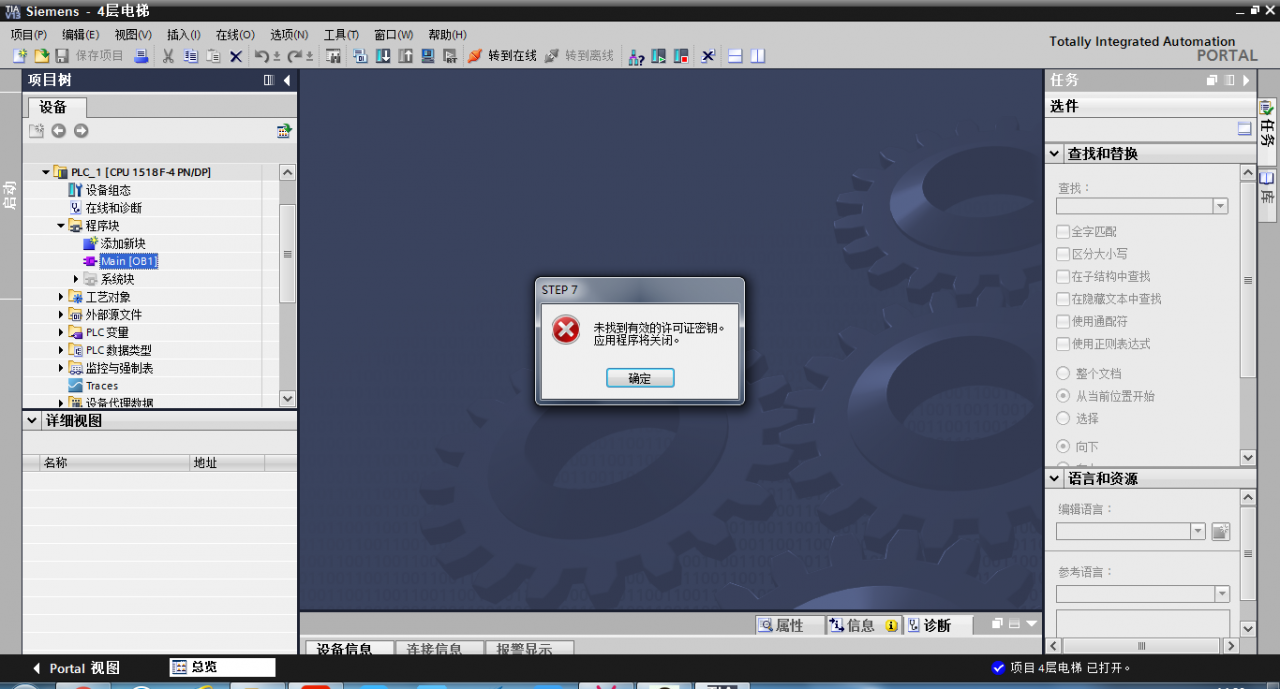Collapse the 程序块 folder in project tree

tap(61, 226)
